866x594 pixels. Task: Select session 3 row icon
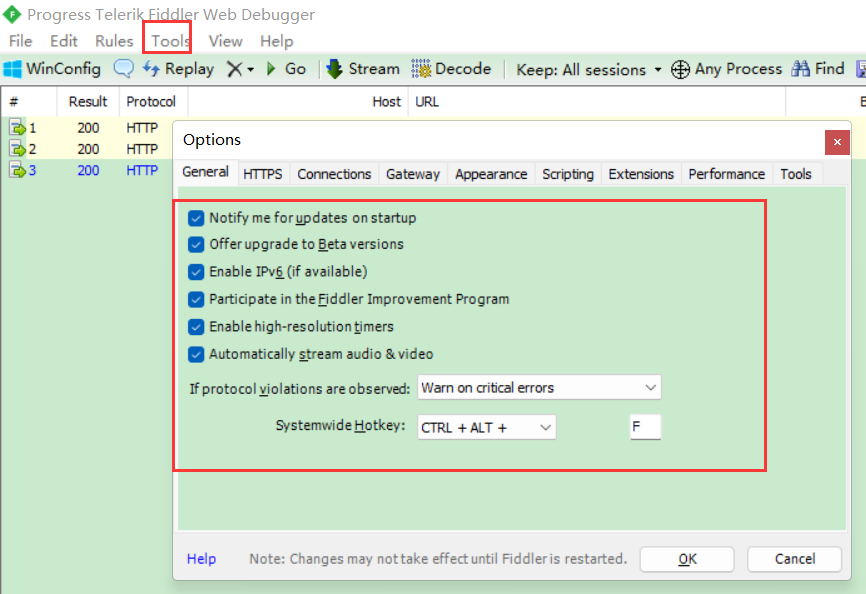pyautogui.click(x=17, y=170)
